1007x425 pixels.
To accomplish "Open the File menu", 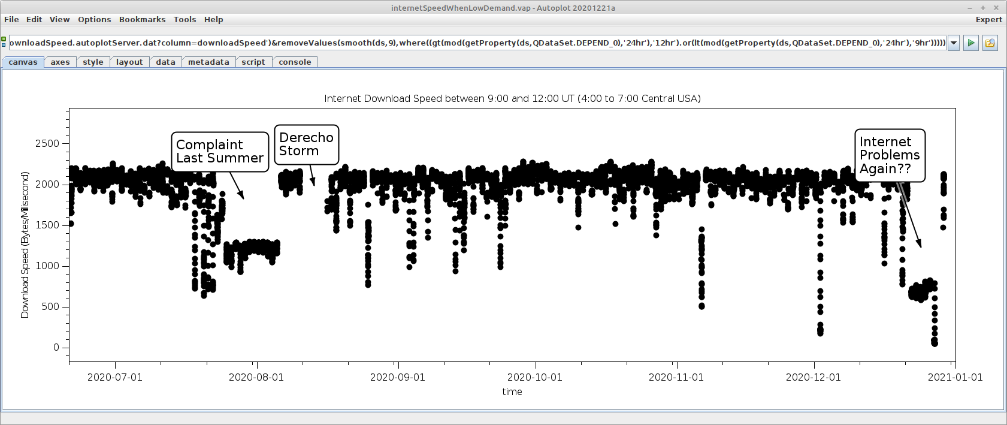I will tap(12, 19).
